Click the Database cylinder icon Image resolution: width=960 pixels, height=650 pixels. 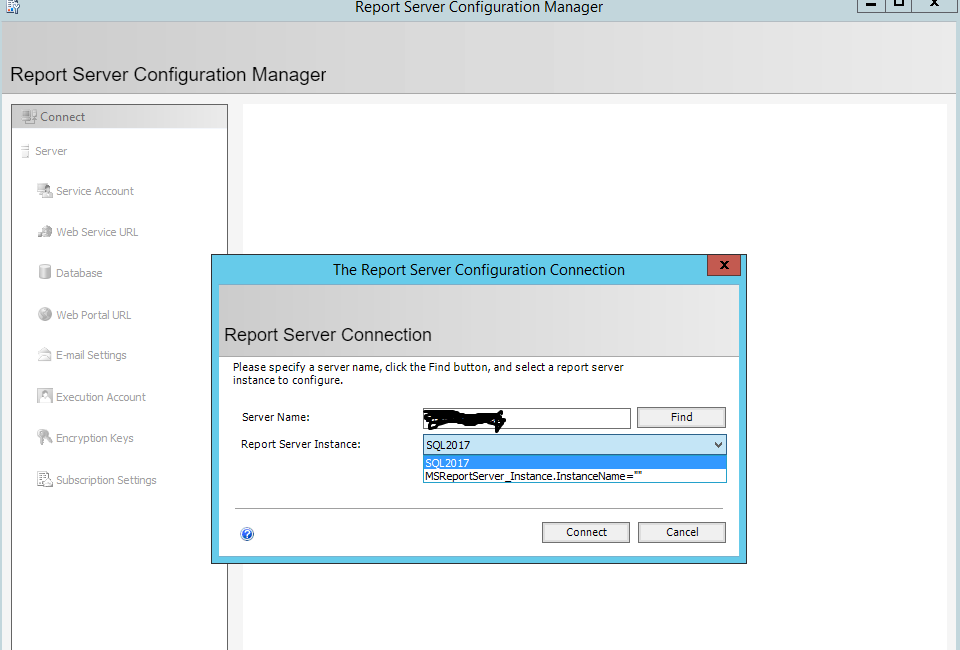click(x=45, y=272)
